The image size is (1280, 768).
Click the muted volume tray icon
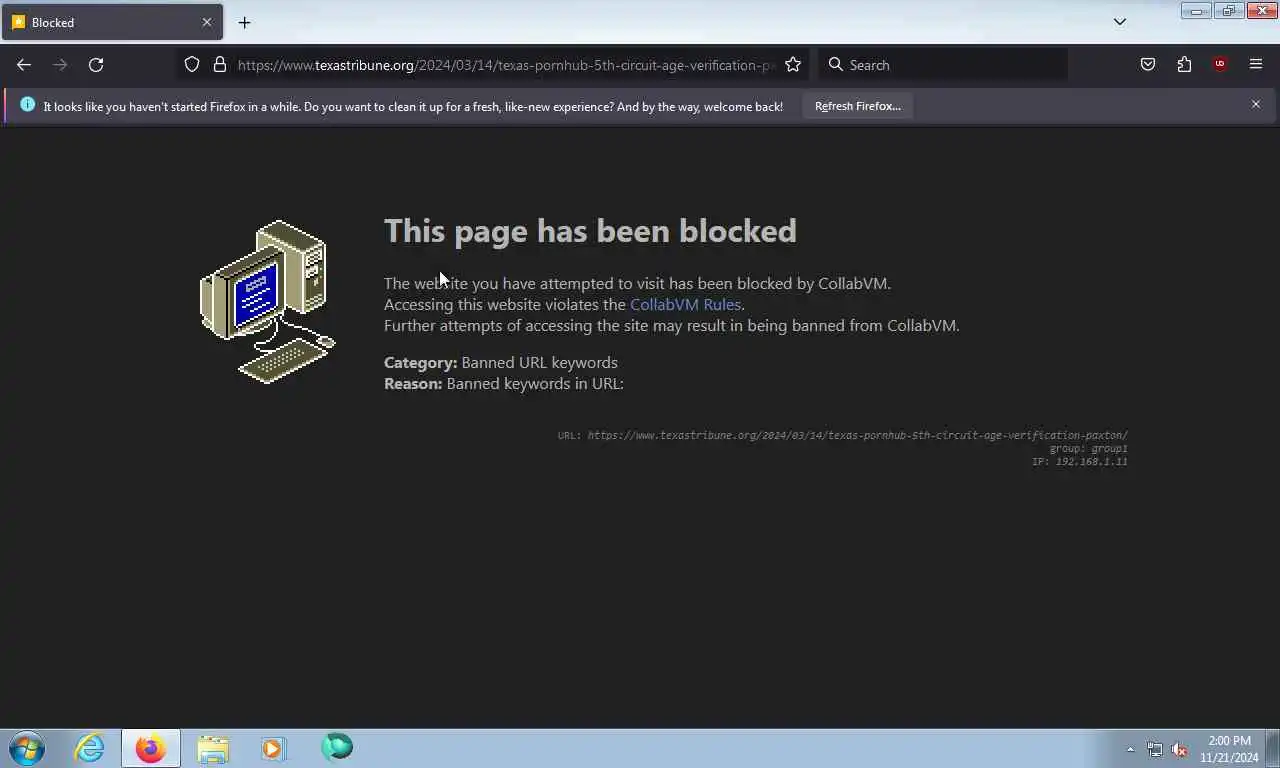pyautogui.click(x=1179, y=749)
